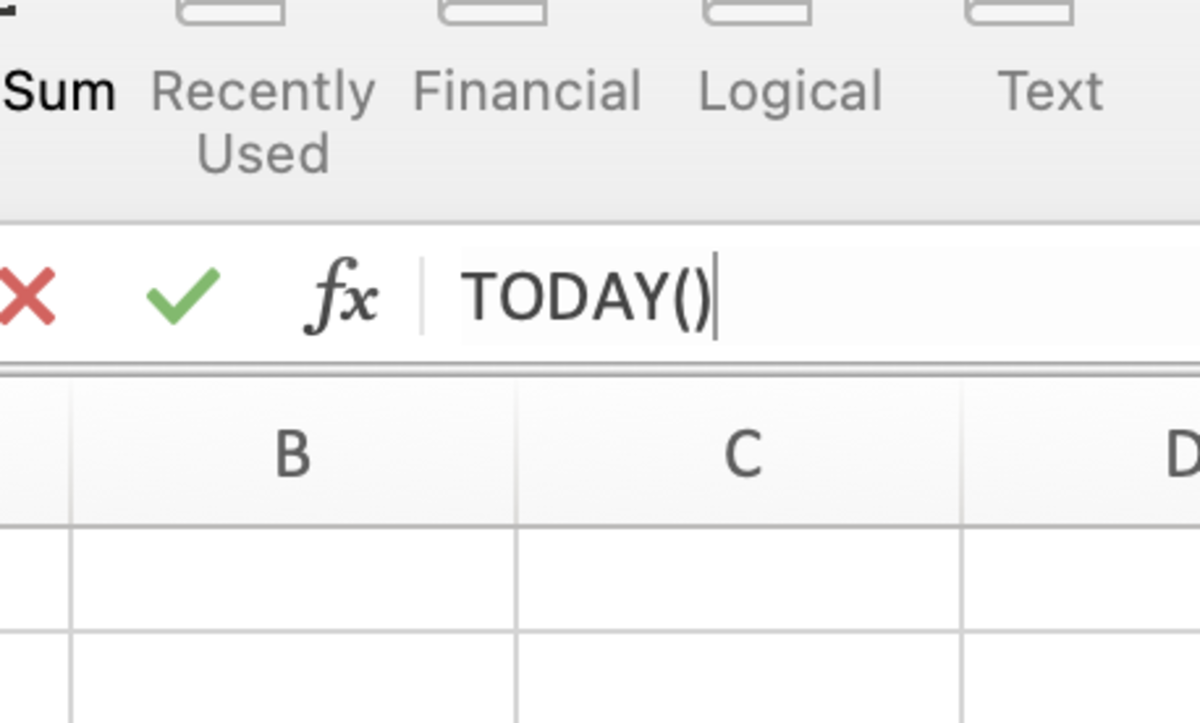
Task: Select second visible cell in column D
Action: 1081,678
